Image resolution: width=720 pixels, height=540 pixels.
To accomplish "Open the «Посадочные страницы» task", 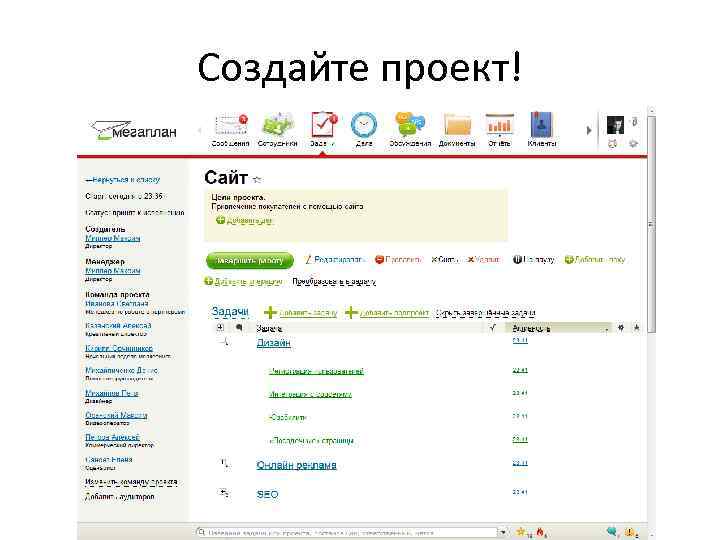I will click(x=311, y=441).
